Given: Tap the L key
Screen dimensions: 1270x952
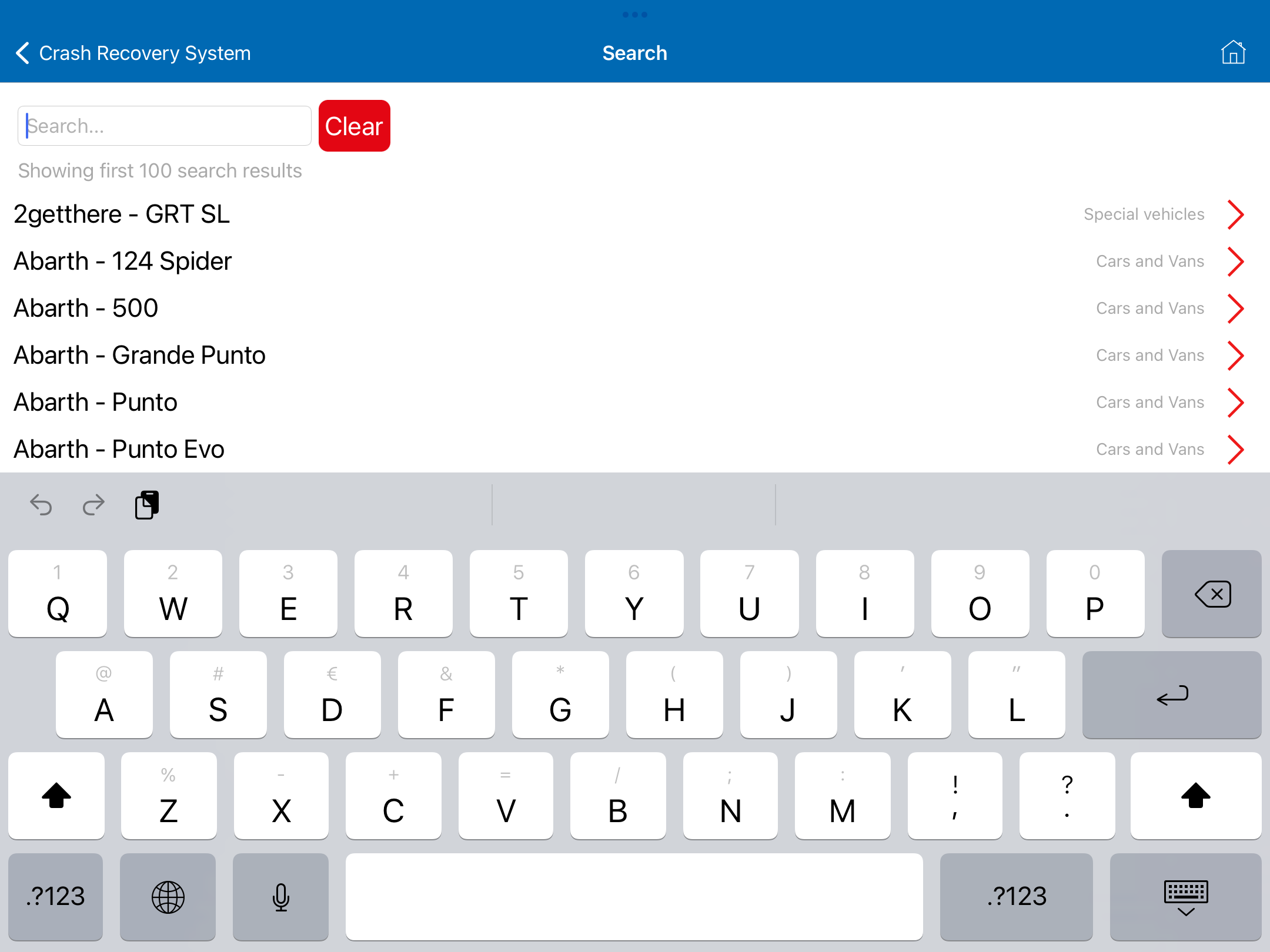Looking at the screenshot, I should pos(1017,695).
